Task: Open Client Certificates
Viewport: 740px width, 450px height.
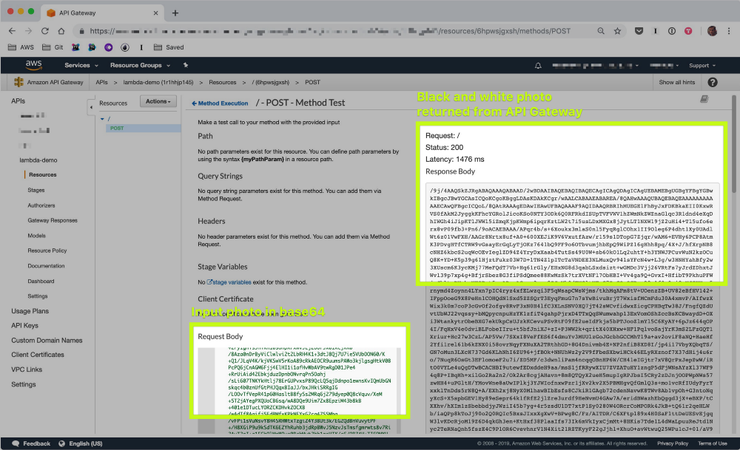Action: point(38,355)
